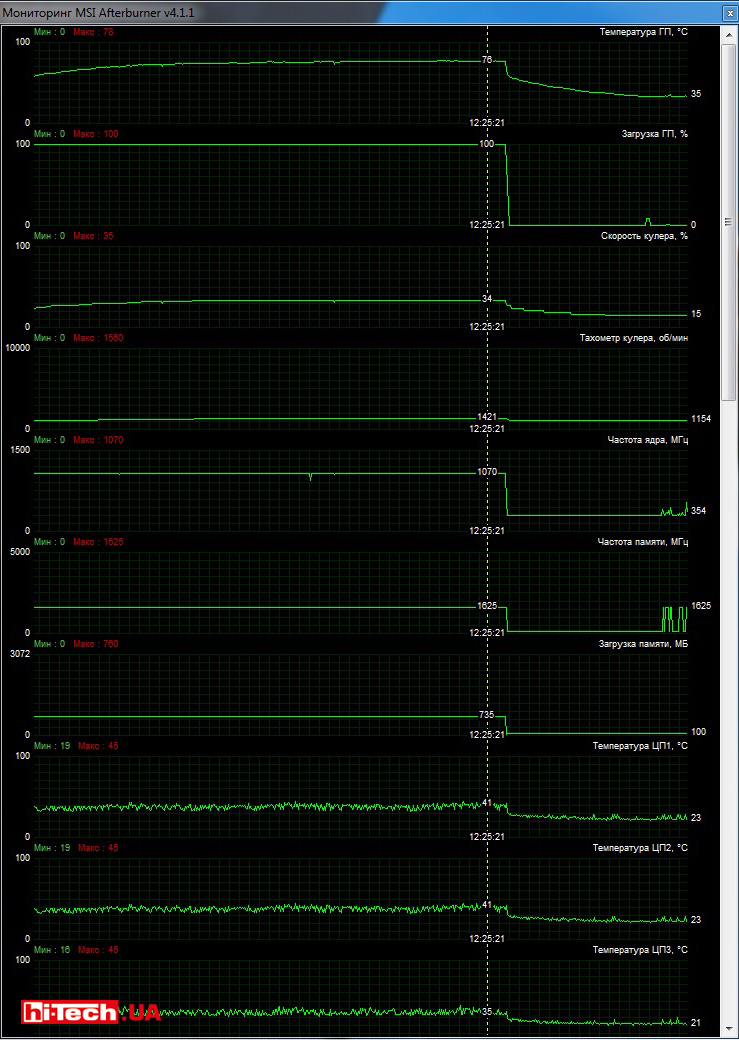Click the 76 marker value on GPU temperature graph
The image size is (739, 1040).
(487, 61)
